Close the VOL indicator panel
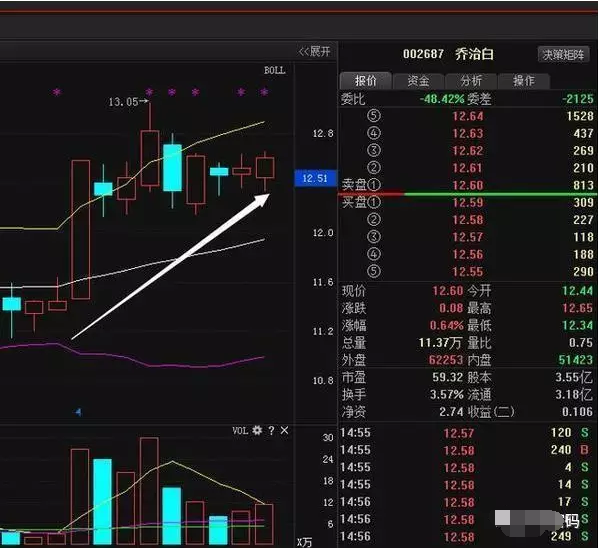The image size is (598, 548). coord(285,431)
